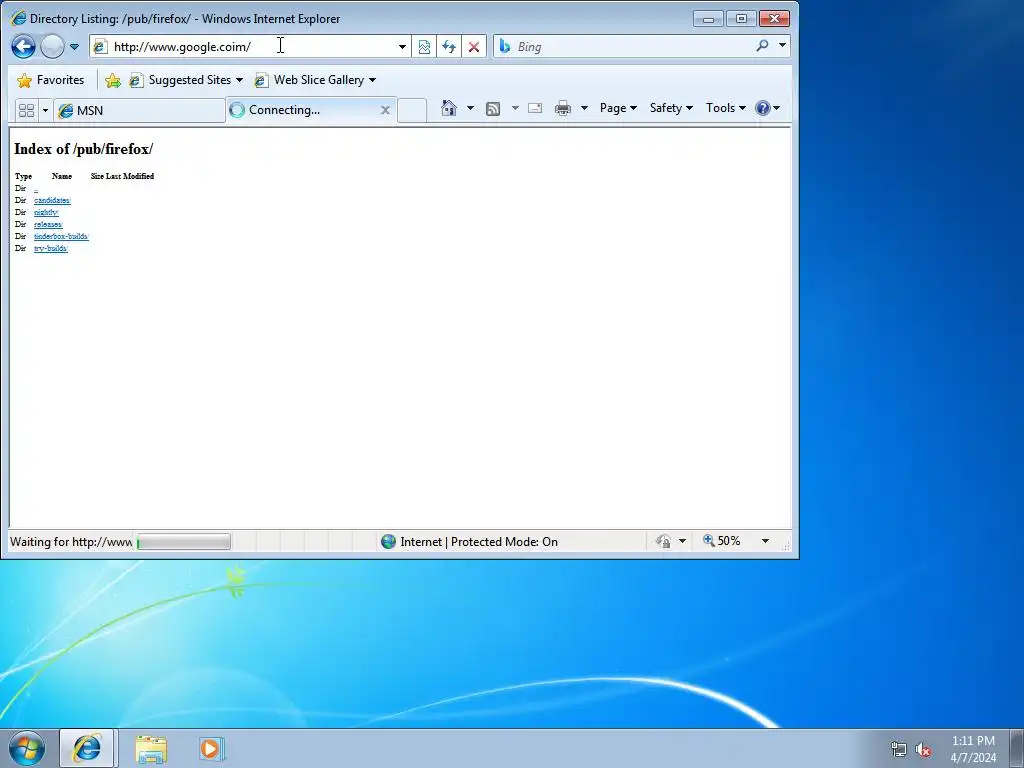Open the Help question mark menu
1024x768 pixels.
pos(767,108)
